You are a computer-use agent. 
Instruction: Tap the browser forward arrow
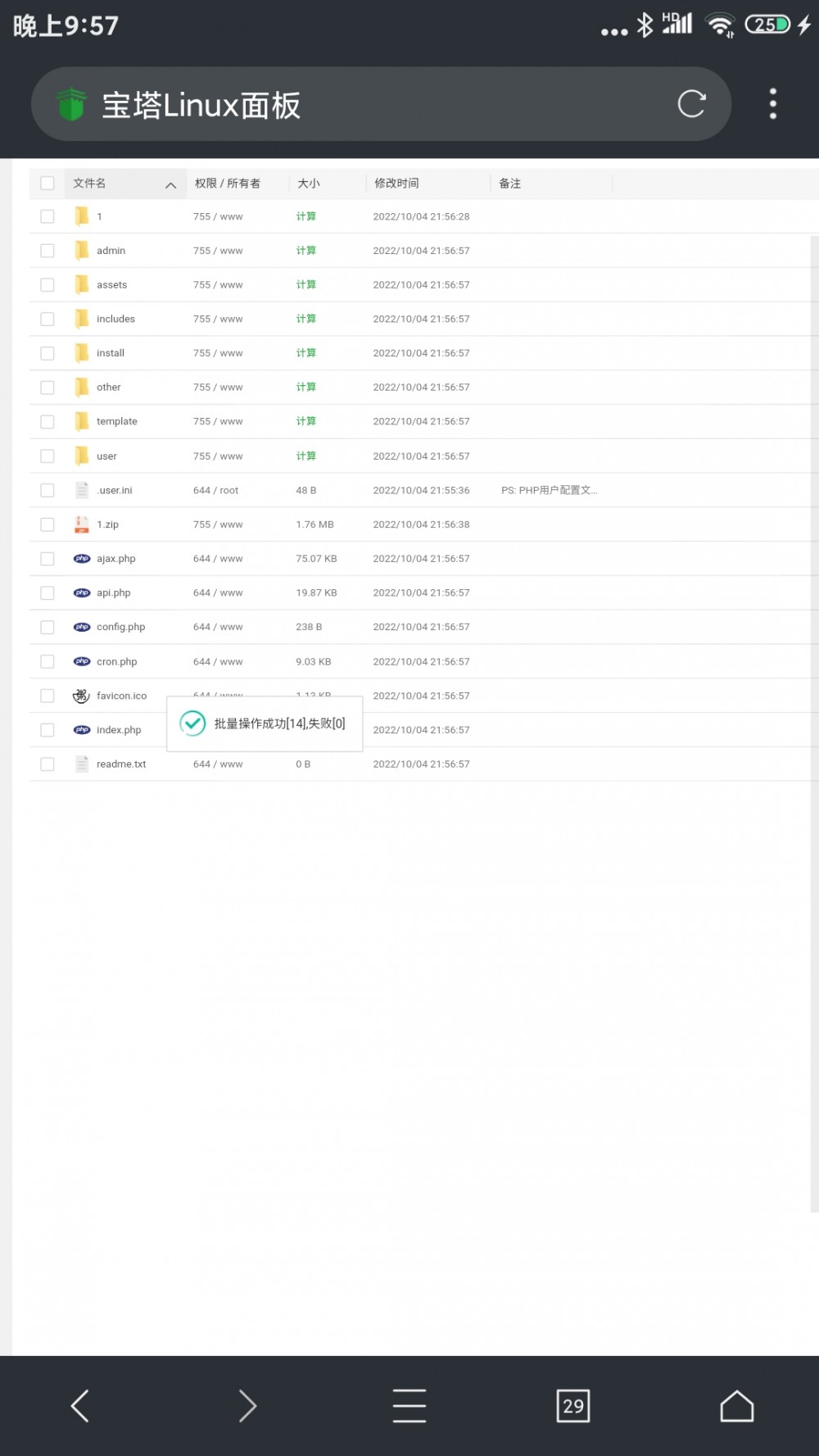click(247, 1405)
